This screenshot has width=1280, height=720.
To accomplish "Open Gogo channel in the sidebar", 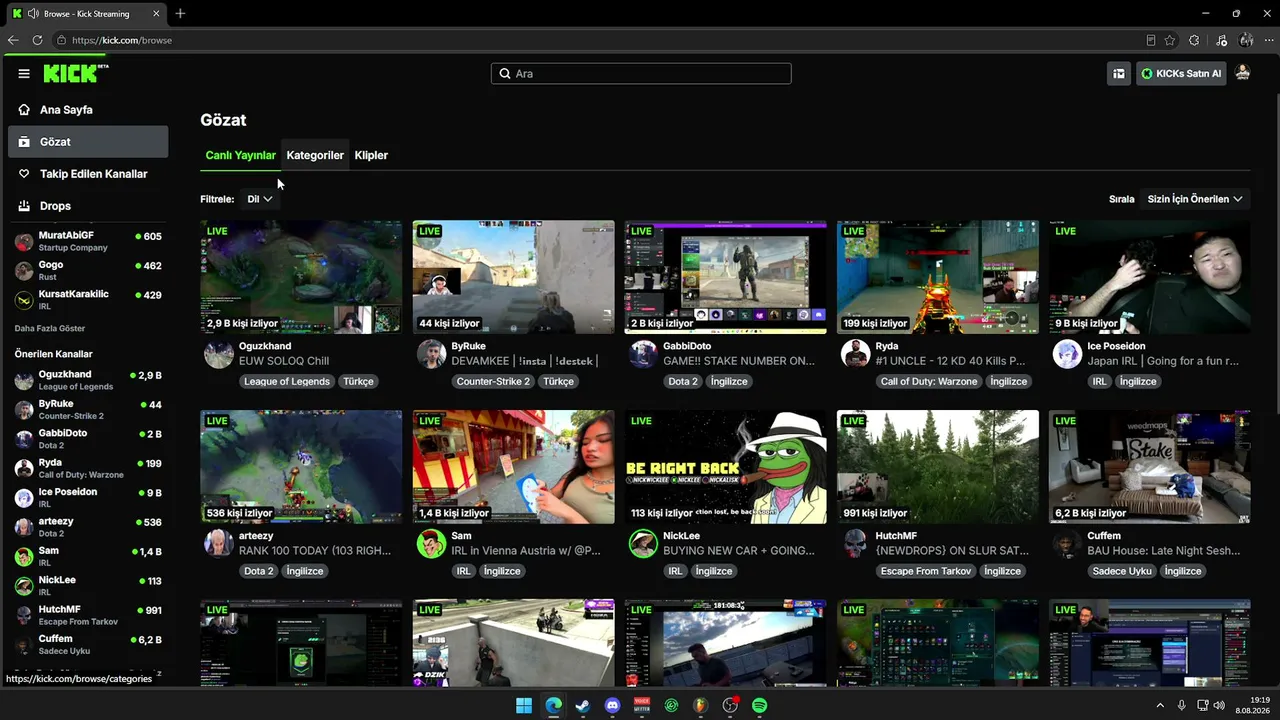I will point(88,270).
